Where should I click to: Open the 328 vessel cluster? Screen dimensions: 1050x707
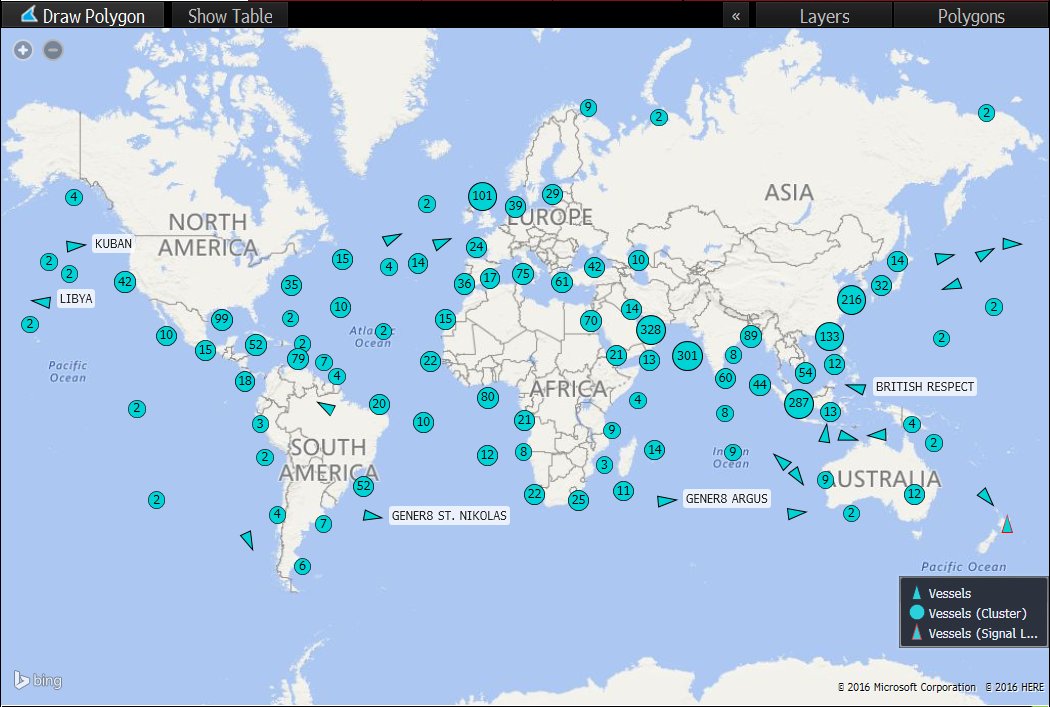pos(651,329)
